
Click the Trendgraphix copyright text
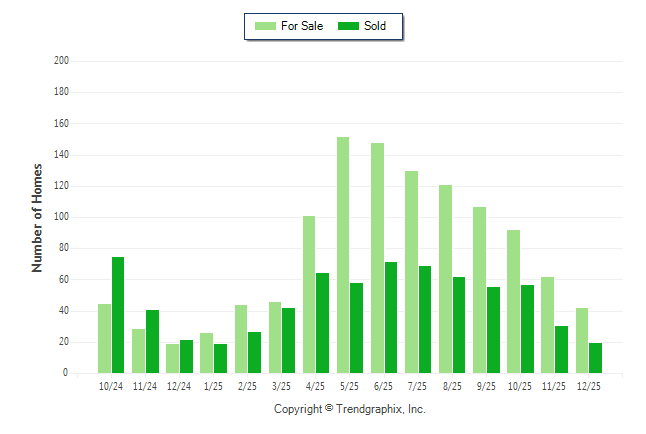pyautogui.click(x=350, y=409)
